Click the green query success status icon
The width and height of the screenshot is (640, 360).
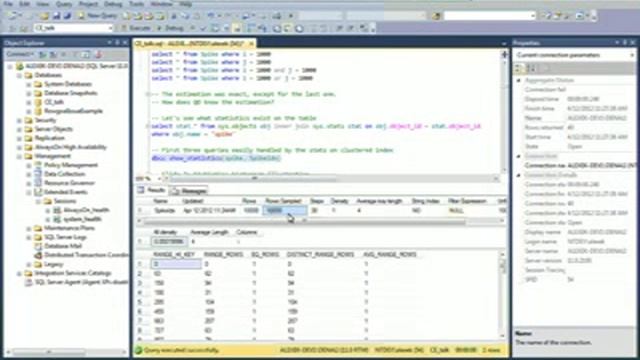[139, 350]
